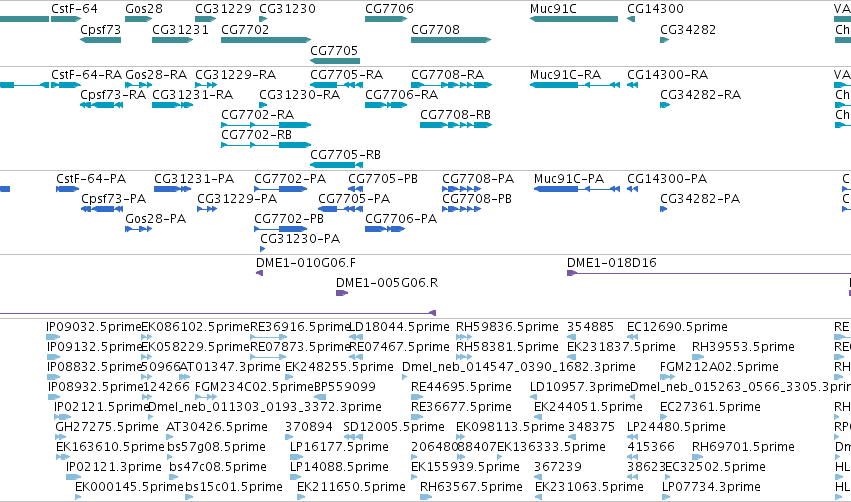Click the Gos28 gene arrow
Screen dimensions: 851x502
(138, 19)
